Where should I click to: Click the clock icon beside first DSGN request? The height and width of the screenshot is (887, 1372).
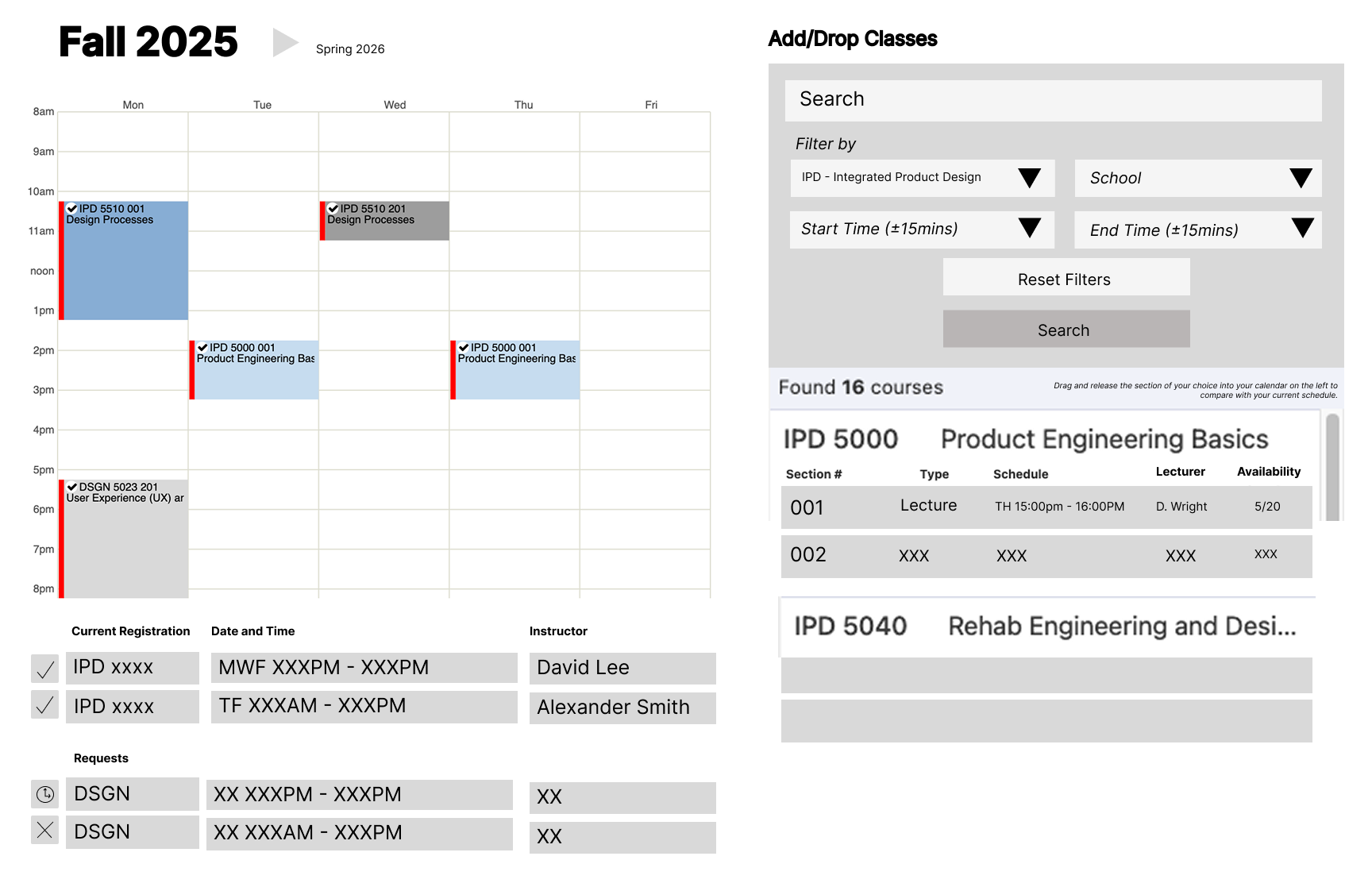tap(45, 793)
